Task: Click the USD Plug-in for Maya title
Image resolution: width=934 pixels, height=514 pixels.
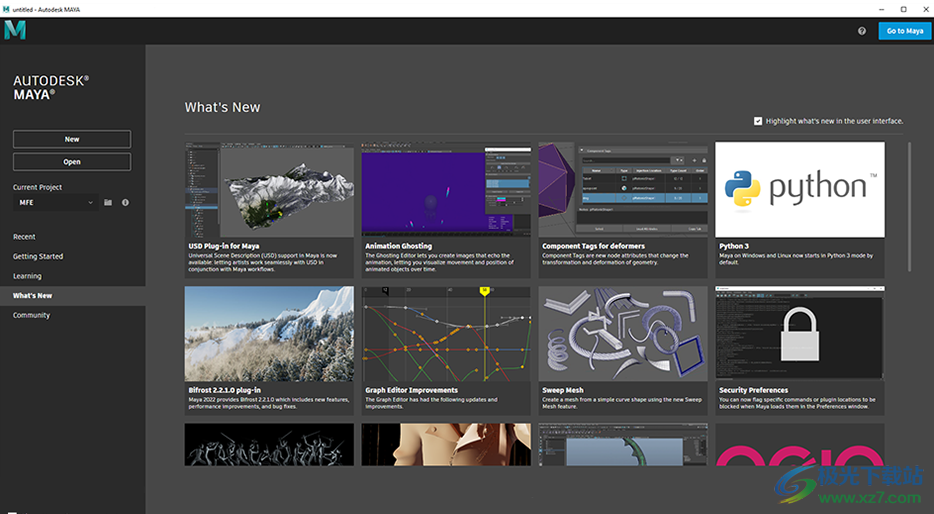Action: pos(224,246)
